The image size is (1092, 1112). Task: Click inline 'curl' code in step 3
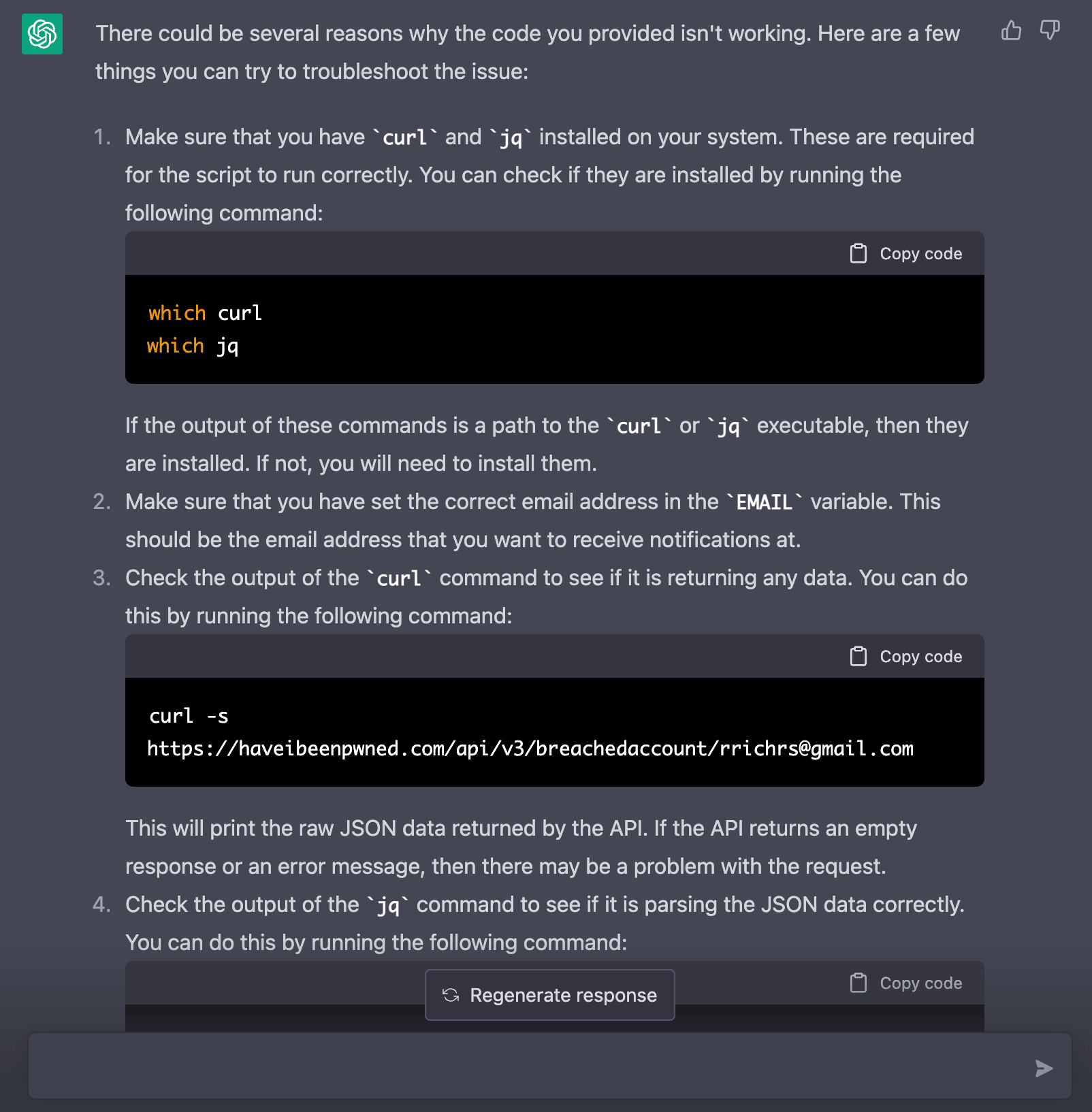399,578
